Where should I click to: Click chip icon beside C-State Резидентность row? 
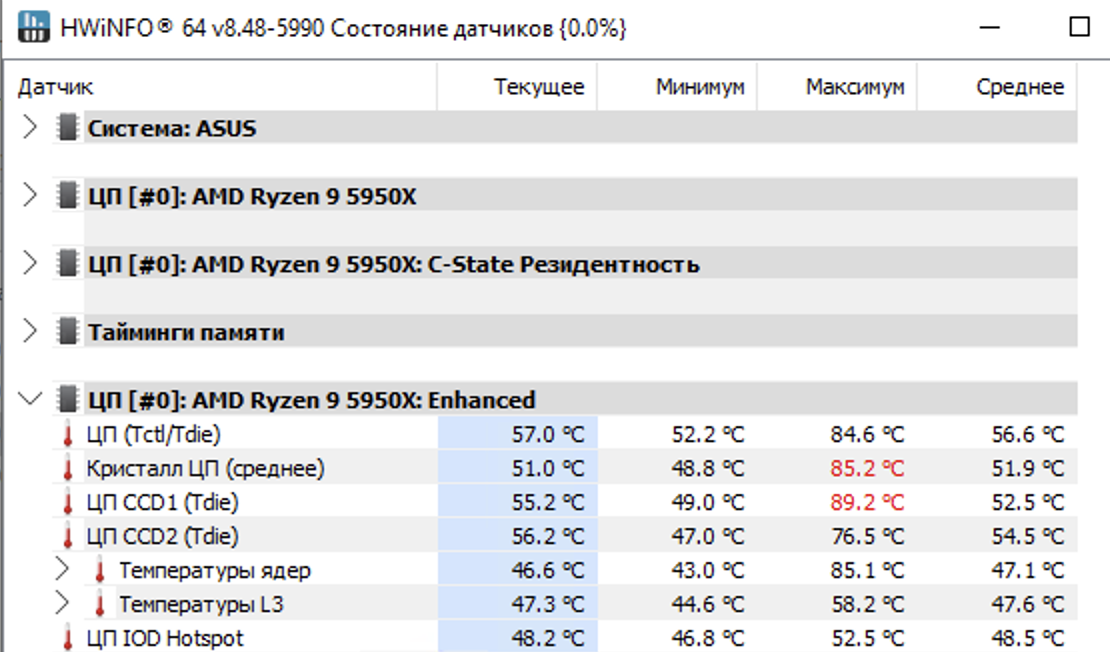pos(67,263)
